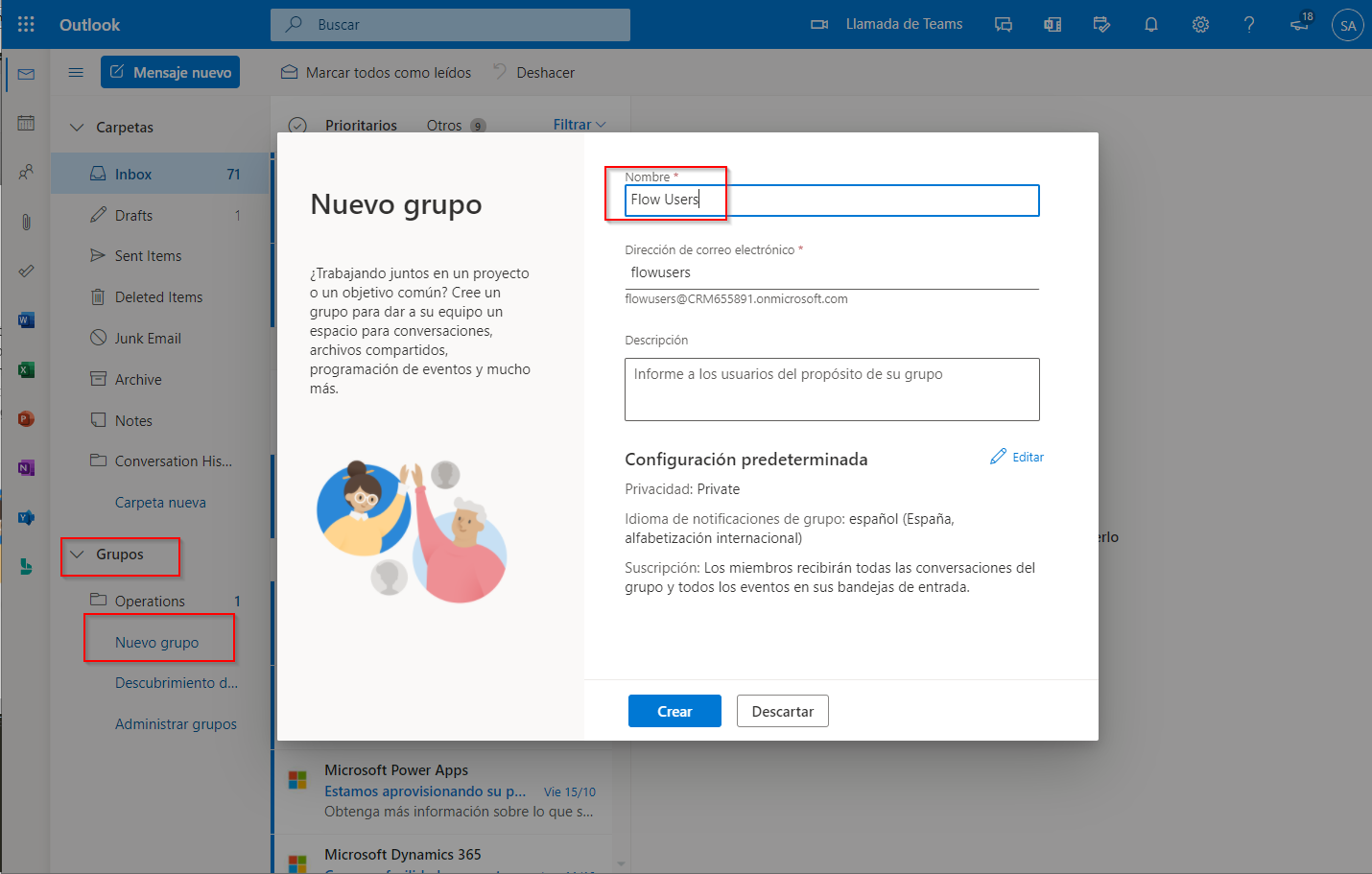
Task: Open Sent Items folder
Action: (160, 255)
